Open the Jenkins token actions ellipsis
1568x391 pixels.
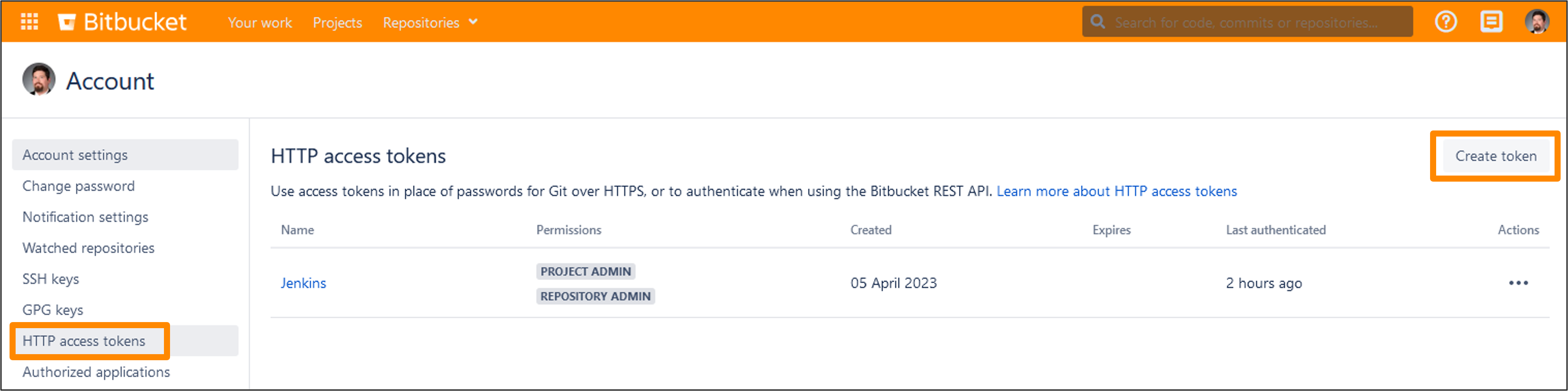[1518, 283]
